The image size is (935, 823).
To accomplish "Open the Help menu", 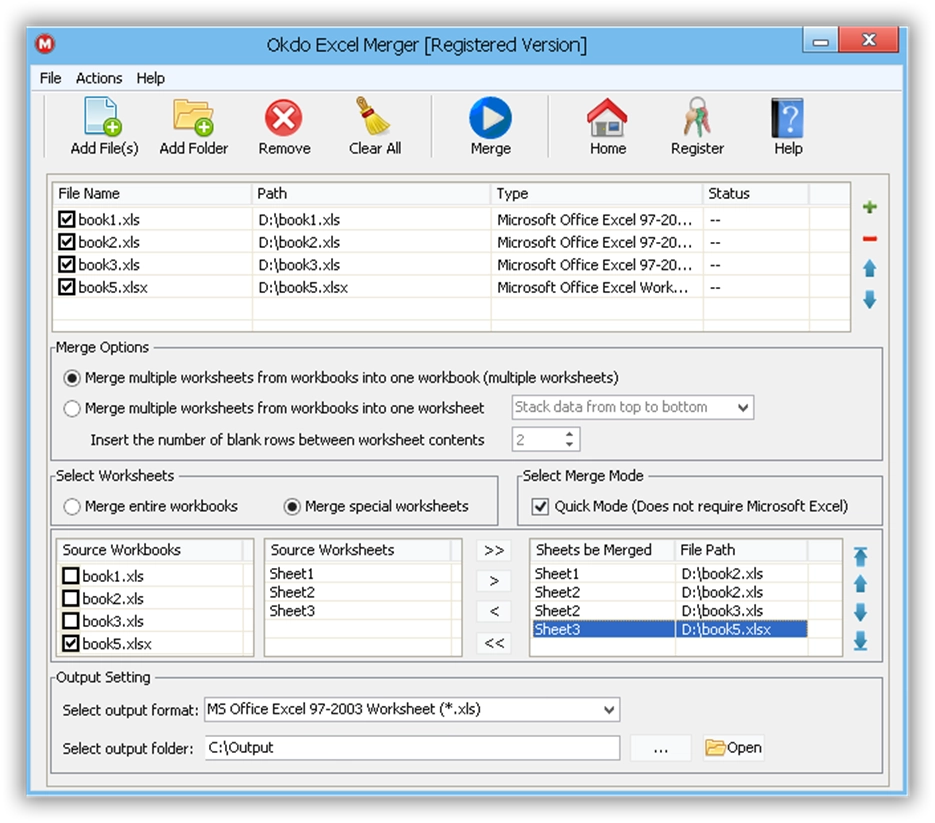I will [150, 78].
